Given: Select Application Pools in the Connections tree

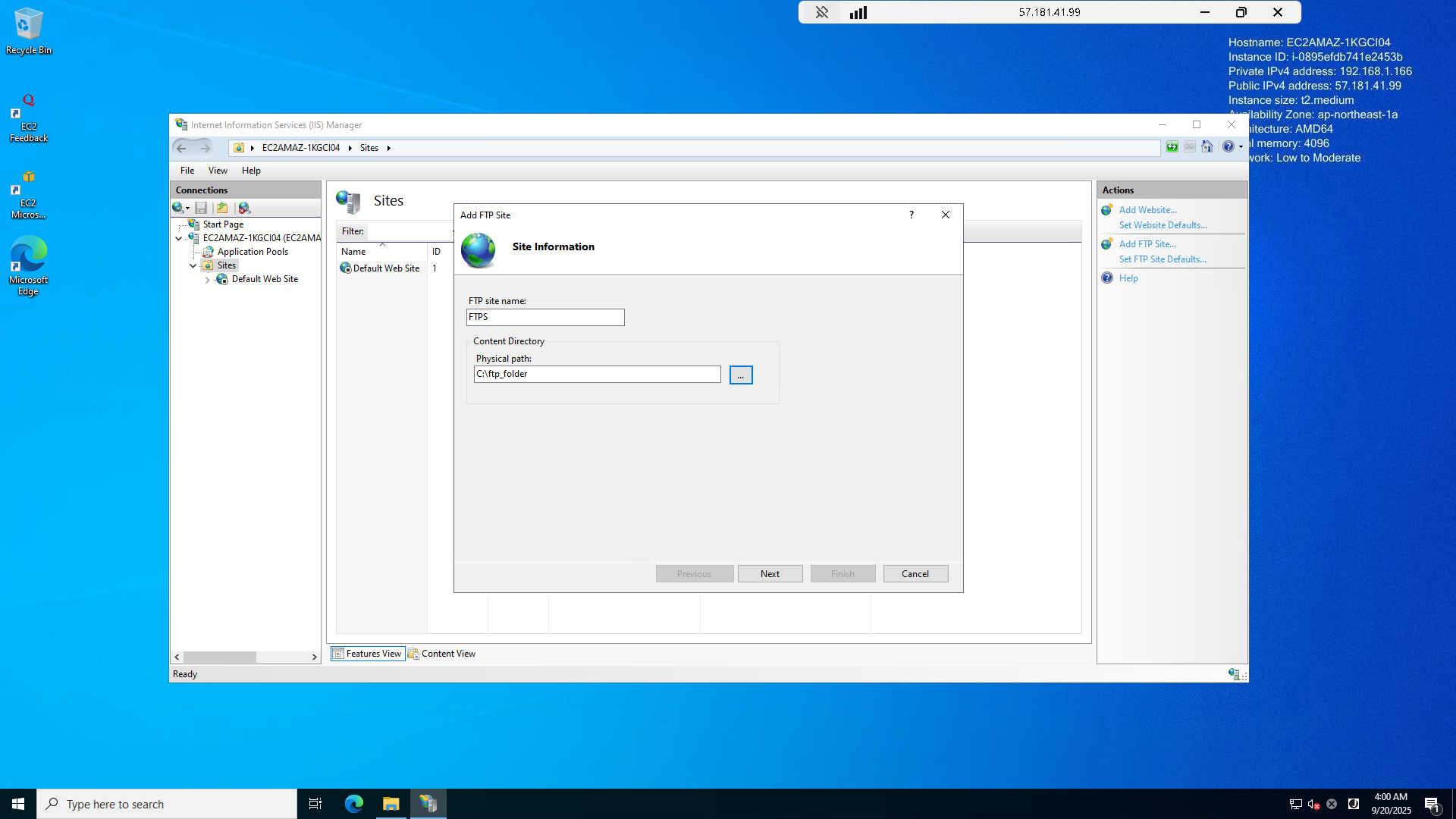Looking at the screenshot, I should point(252,252).
